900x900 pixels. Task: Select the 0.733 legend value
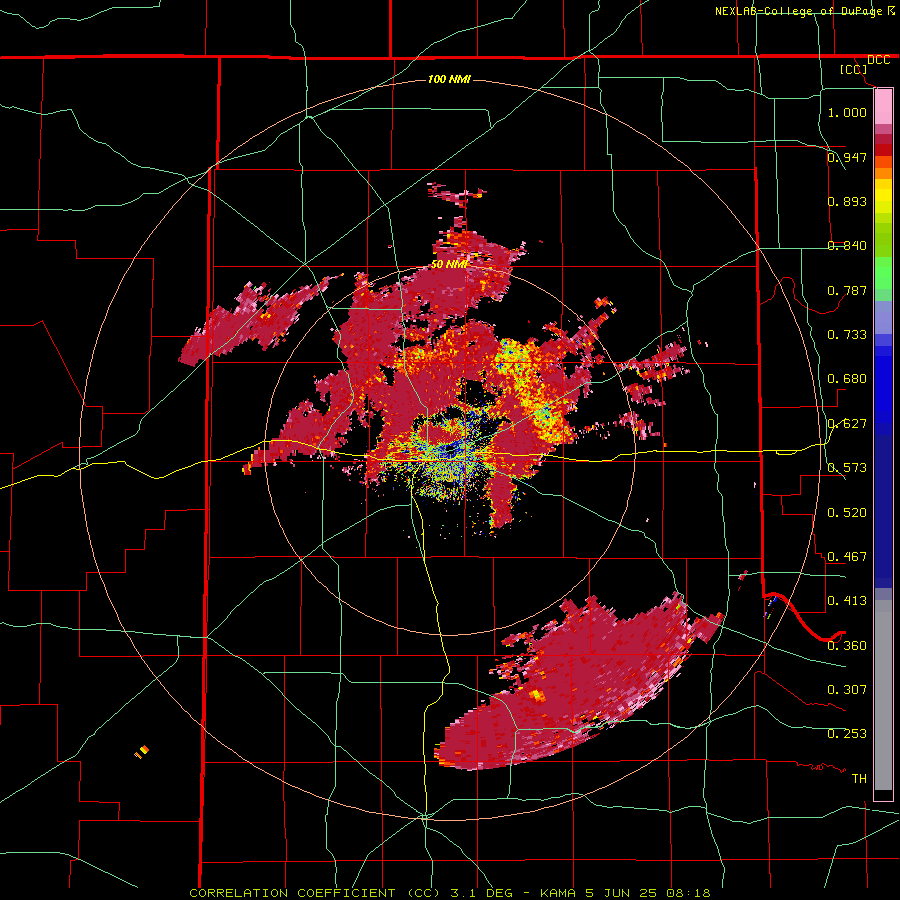pos(847,334)
